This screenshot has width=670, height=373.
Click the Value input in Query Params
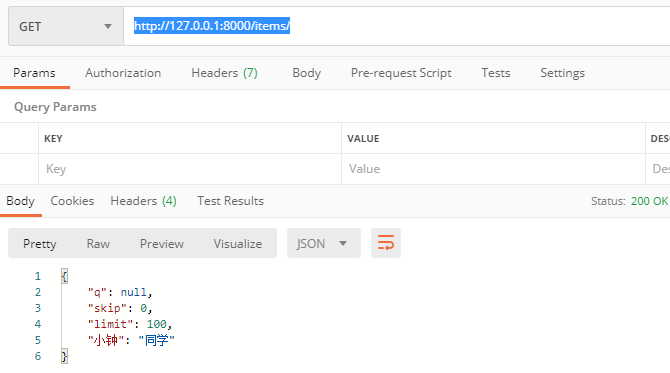tap(493, 169)
